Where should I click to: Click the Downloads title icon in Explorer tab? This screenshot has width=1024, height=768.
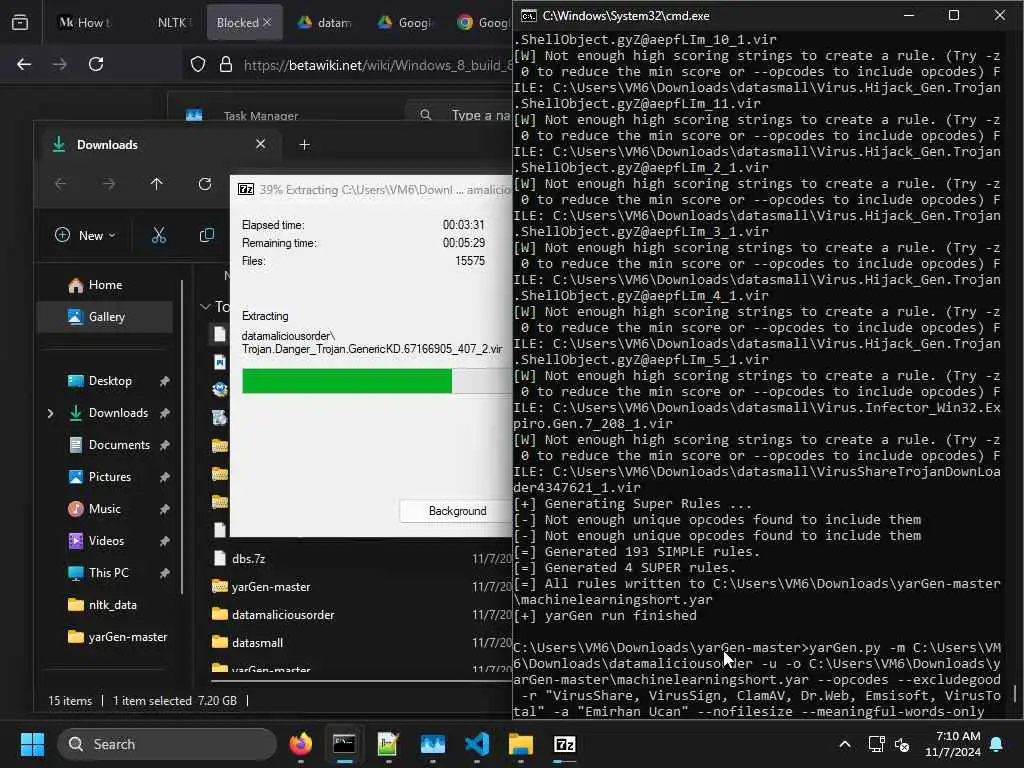[59, 144]
